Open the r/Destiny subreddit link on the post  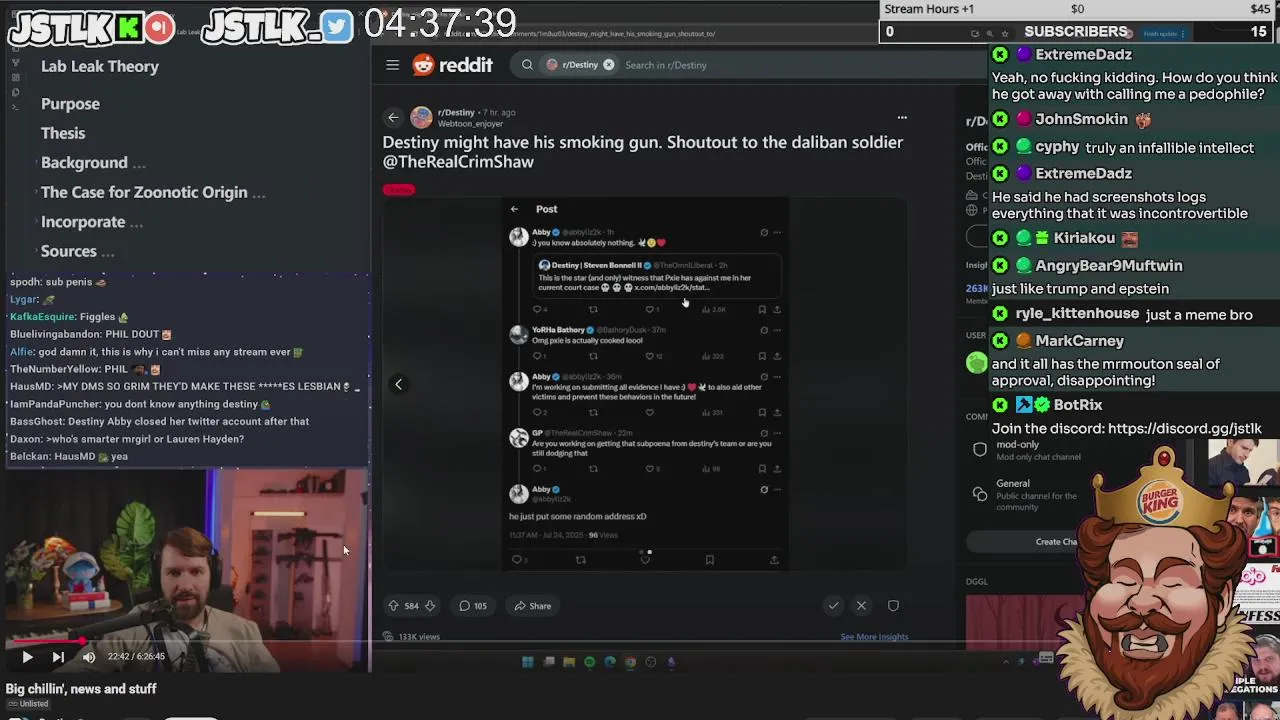click(456, 112)
